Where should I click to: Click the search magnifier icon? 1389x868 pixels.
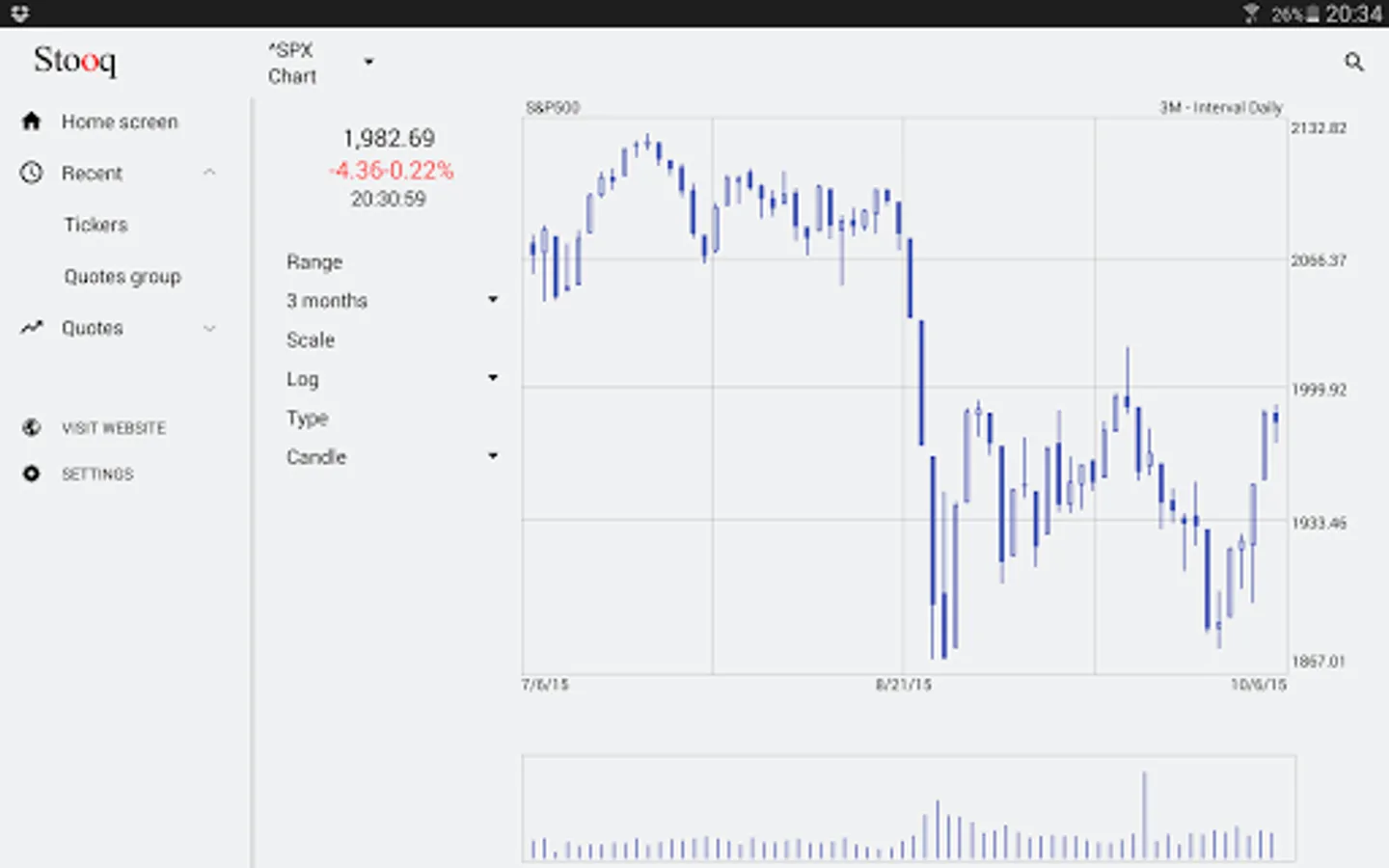[1354, 63]
